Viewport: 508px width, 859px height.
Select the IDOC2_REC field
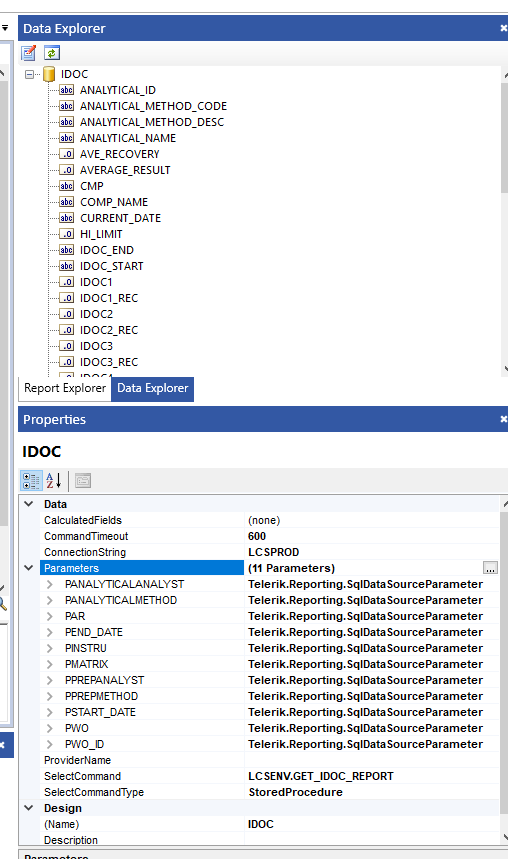click(109, 330)
